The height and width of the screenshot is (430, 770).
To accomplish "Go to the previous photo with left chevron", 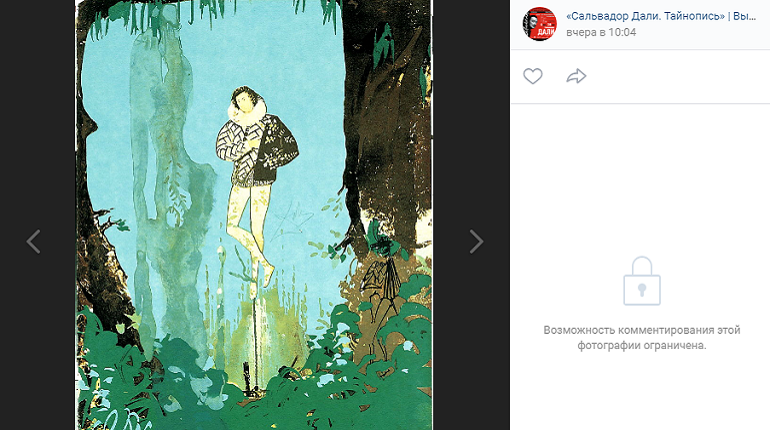I will pos(33,242).
